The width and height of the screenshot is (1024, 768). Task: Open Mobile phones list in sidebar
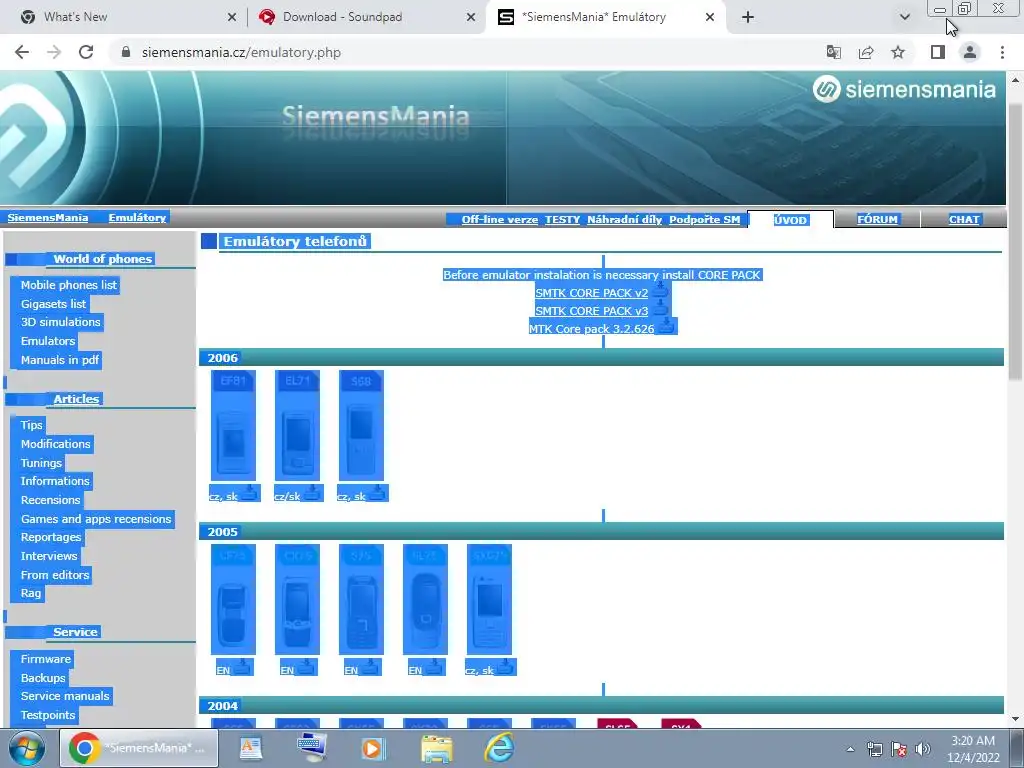(x=69, y=285)
